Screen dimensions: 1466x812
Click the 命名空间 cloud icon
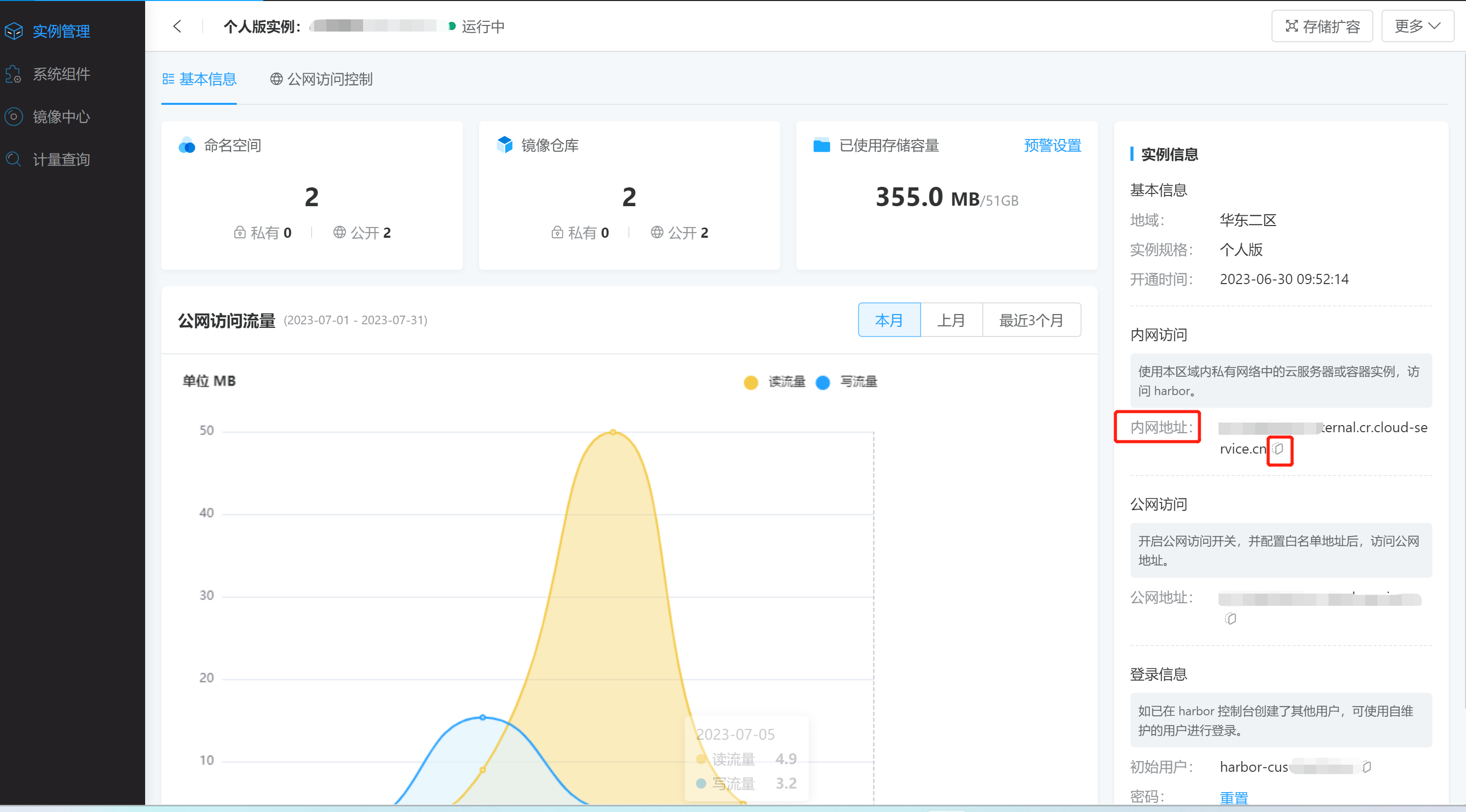(187, 146)
